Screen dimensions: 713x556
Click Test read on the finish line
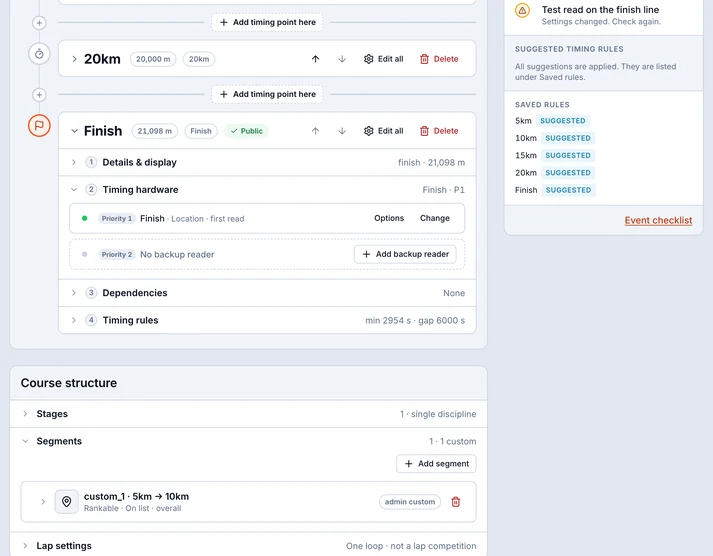600,10
